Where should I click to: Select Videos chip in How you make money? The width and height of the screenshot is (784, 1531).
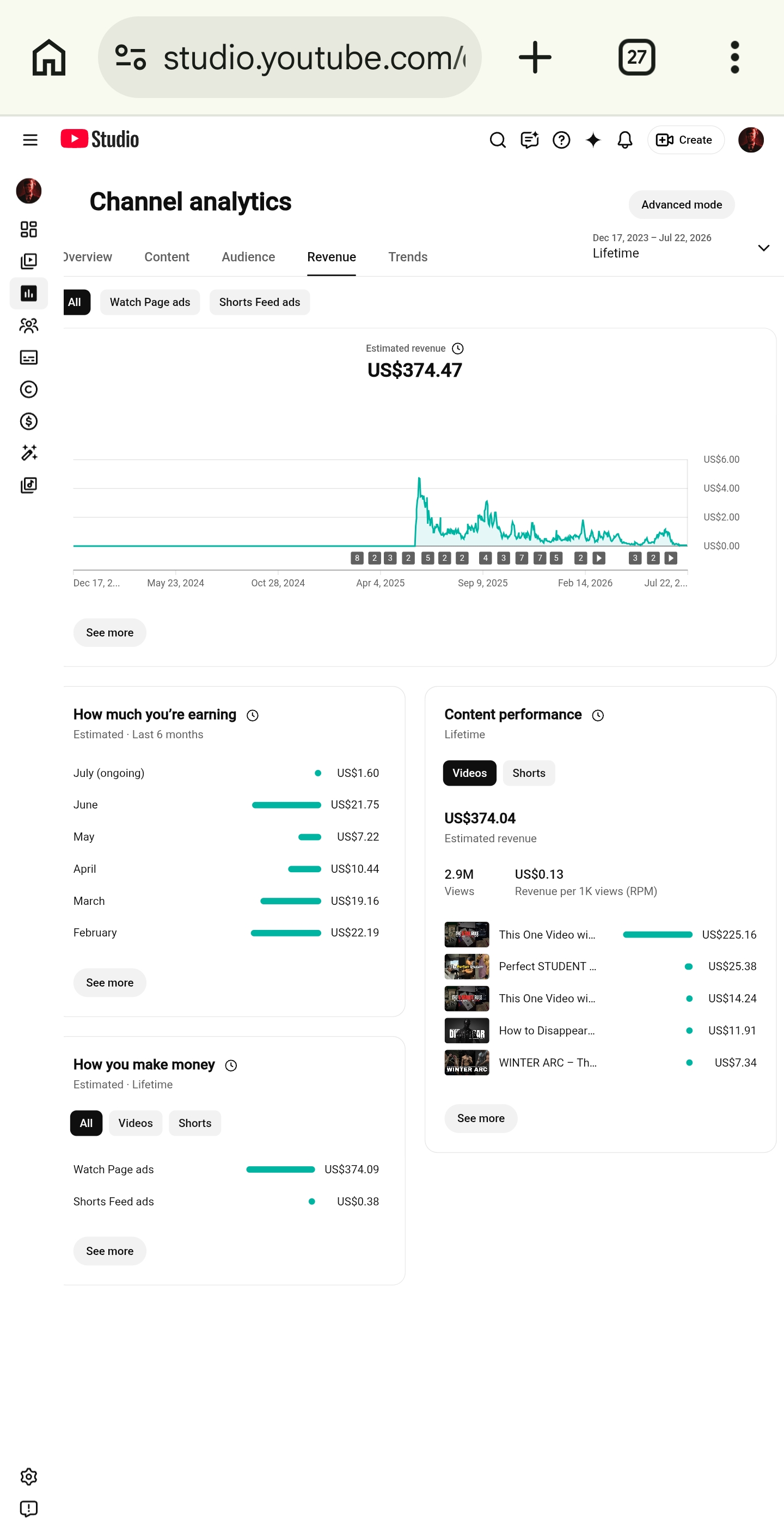136,1123
